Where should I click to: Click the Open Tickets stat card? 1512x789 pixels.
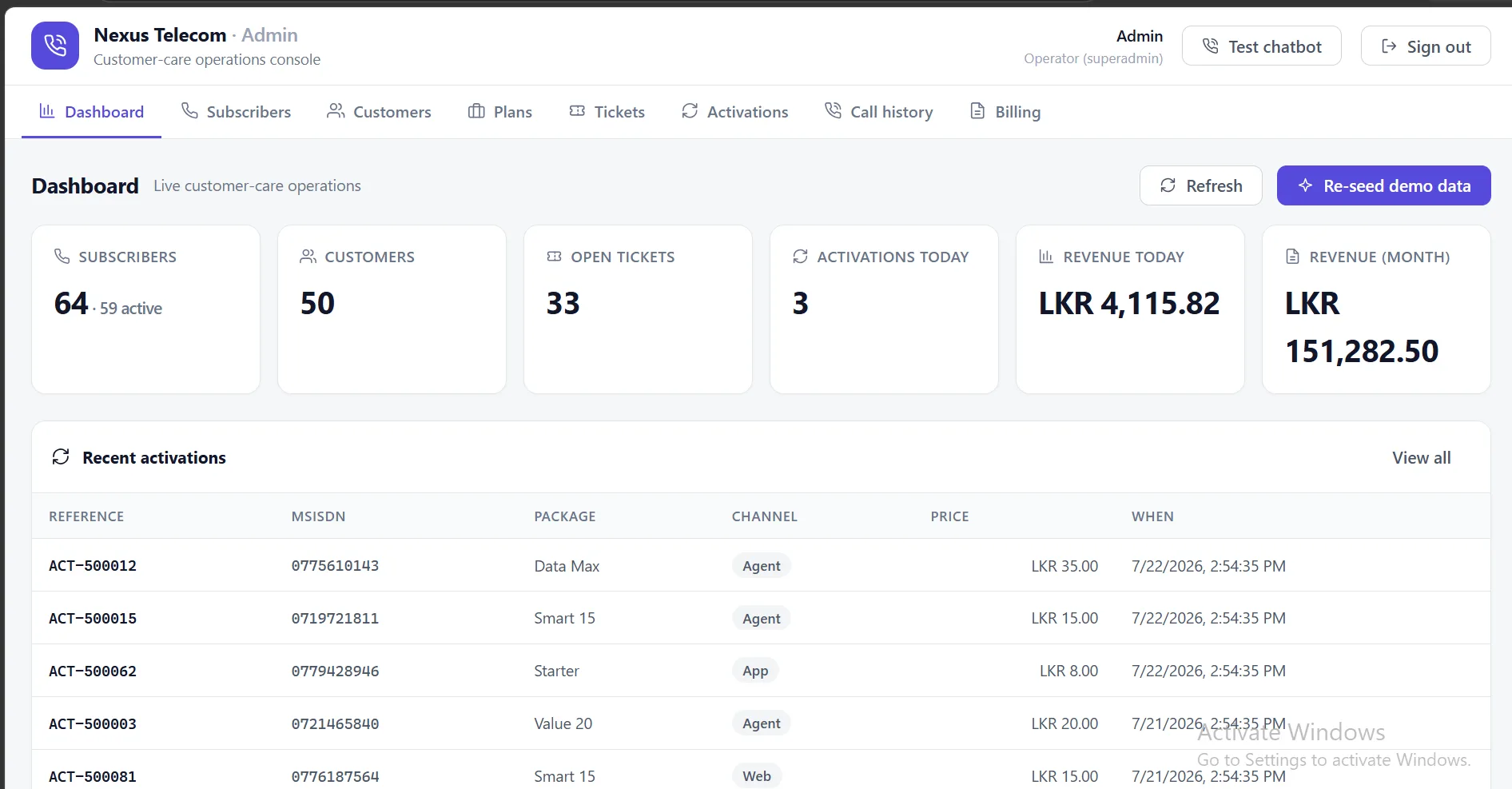638,309
